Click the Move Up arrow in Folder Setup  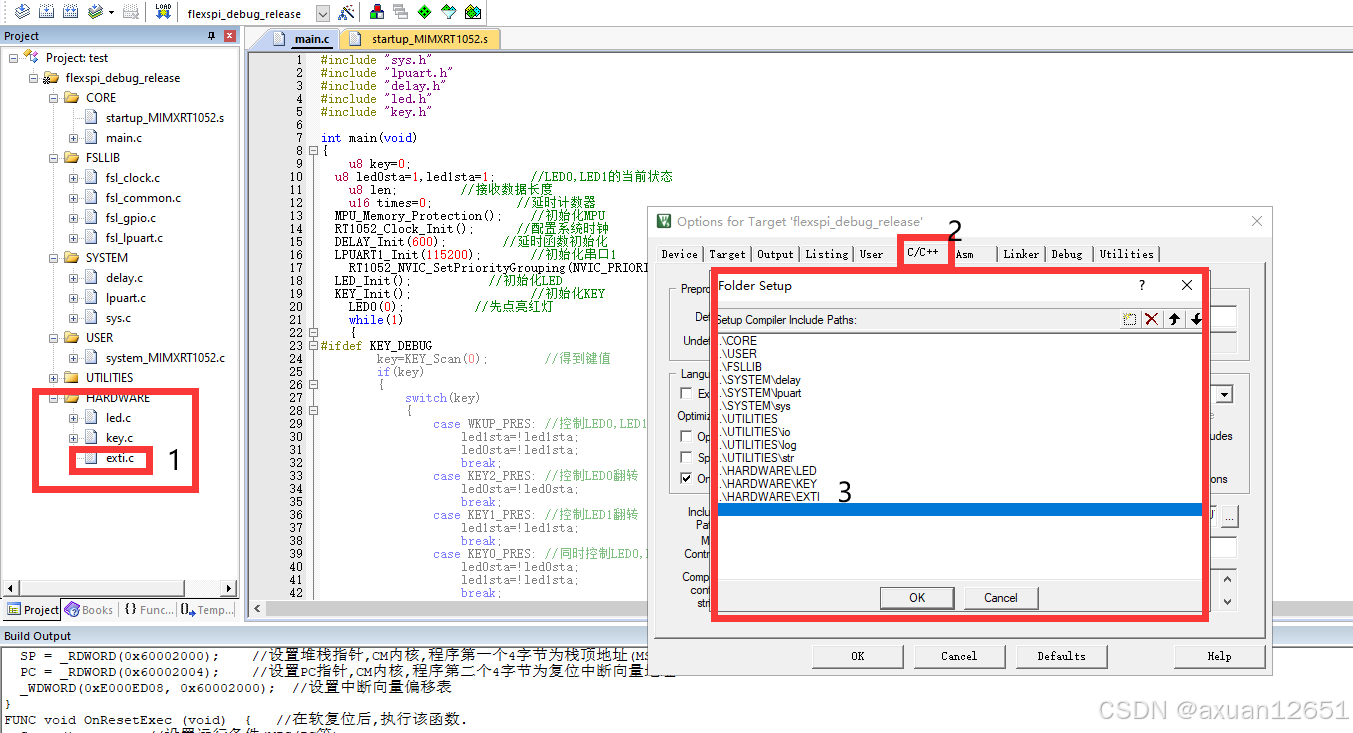point(1174,319)
